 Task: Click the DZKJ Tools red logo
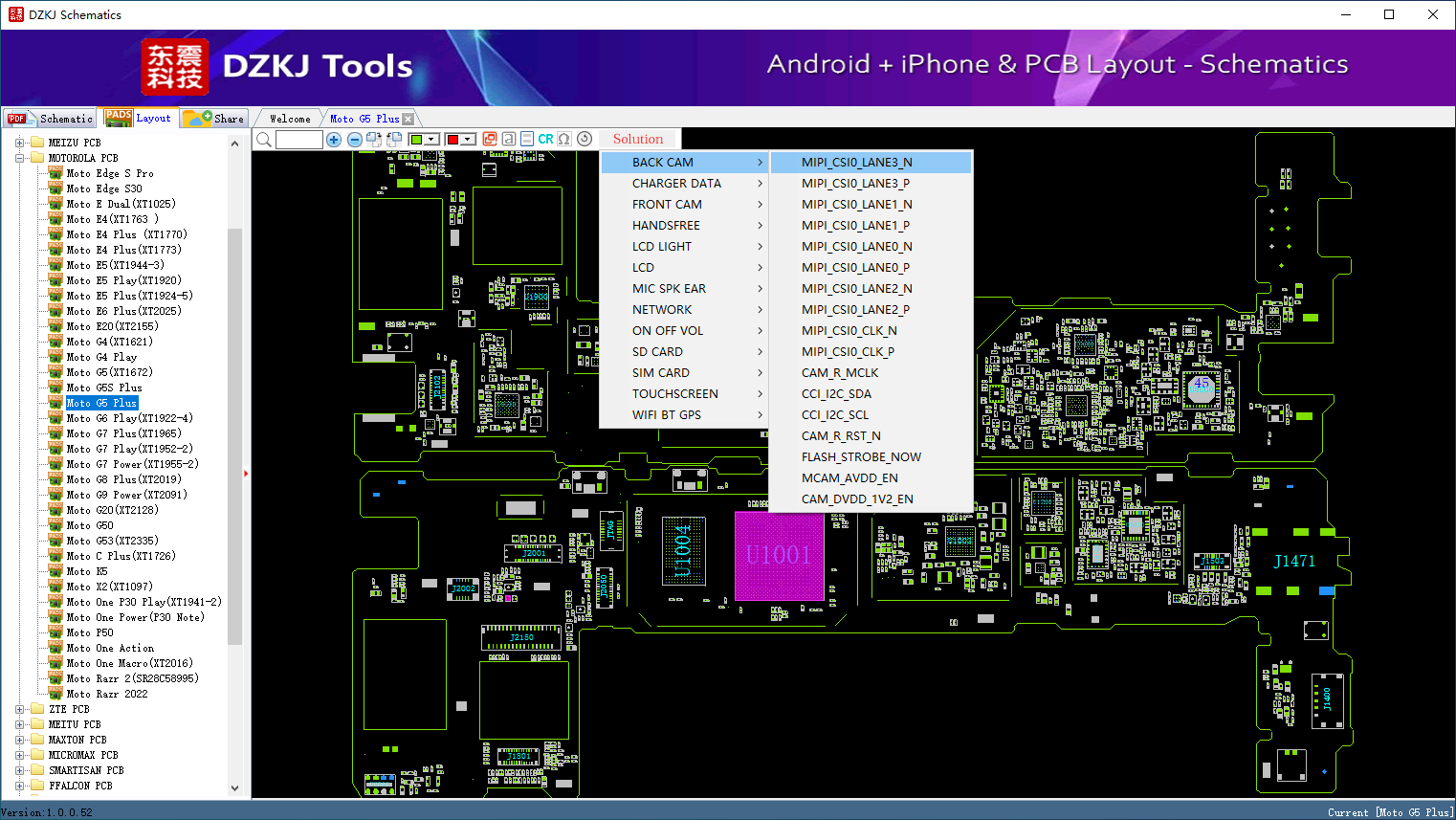[x=175, y=67]
